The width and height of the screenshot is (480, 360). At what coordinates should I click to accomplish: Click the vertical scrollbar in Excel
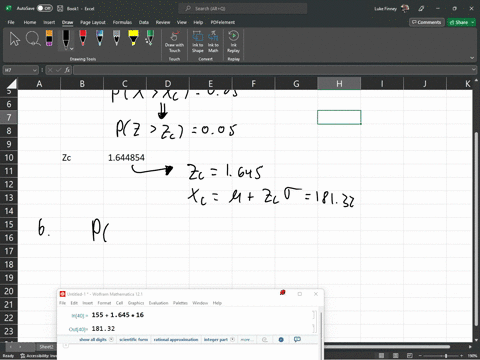pos(477,229)
